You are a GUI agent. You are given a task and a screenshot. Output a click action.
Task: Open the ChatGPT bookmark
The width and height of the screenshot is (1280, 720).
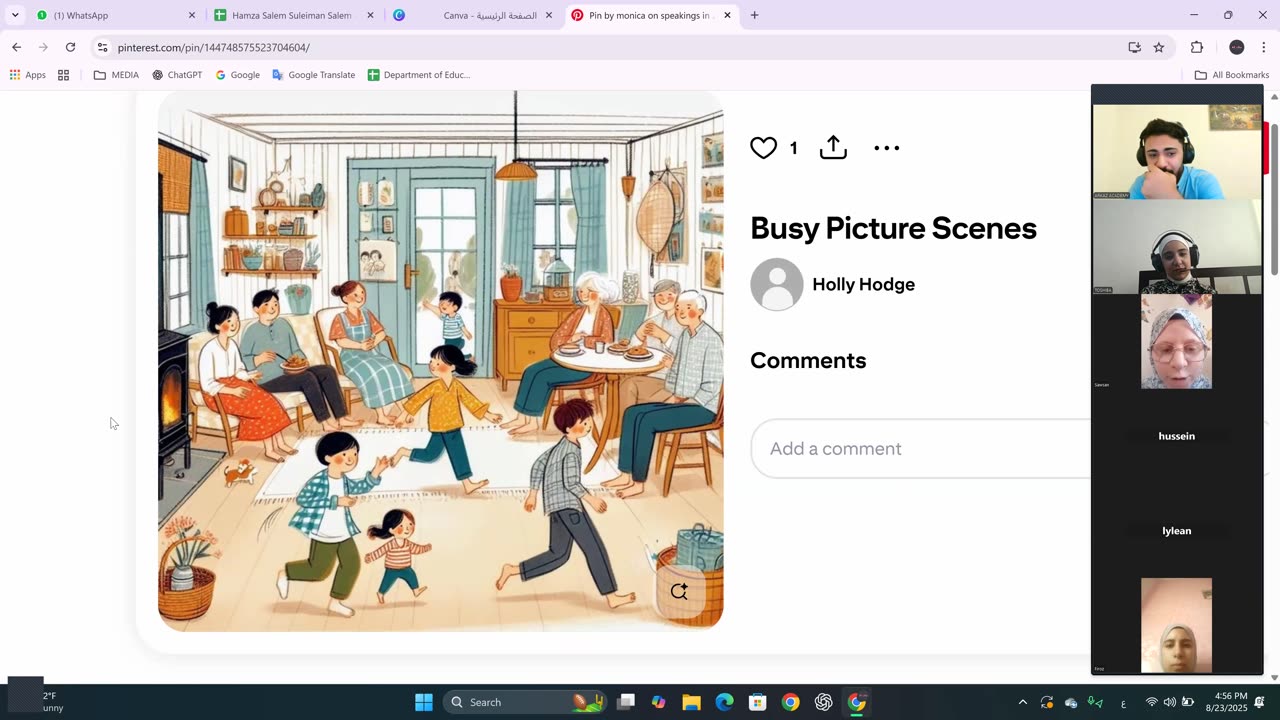click(x=177, y=75)
